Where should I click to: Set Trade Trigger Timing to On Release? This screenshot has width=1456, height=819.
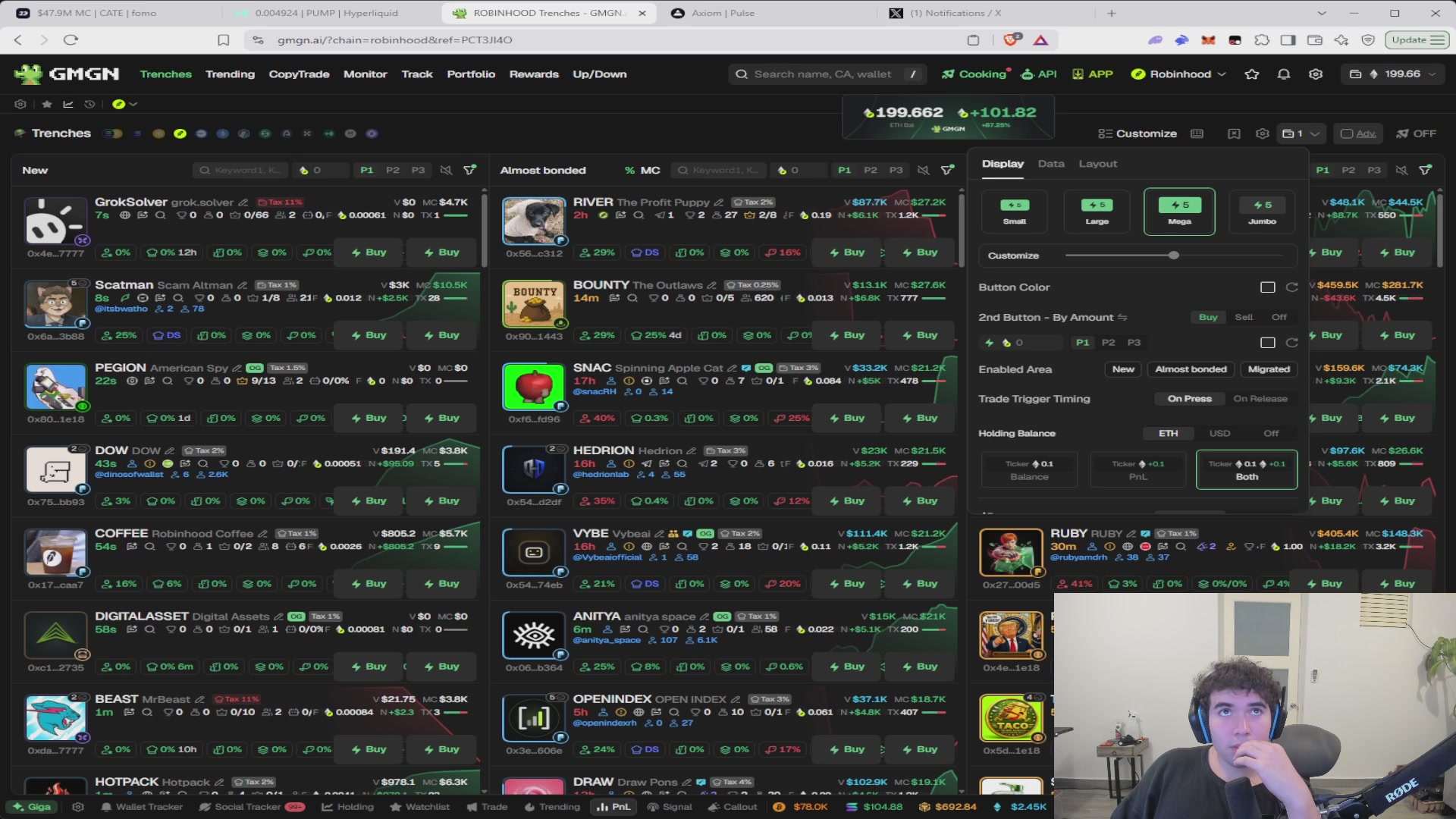point(1260,399)
